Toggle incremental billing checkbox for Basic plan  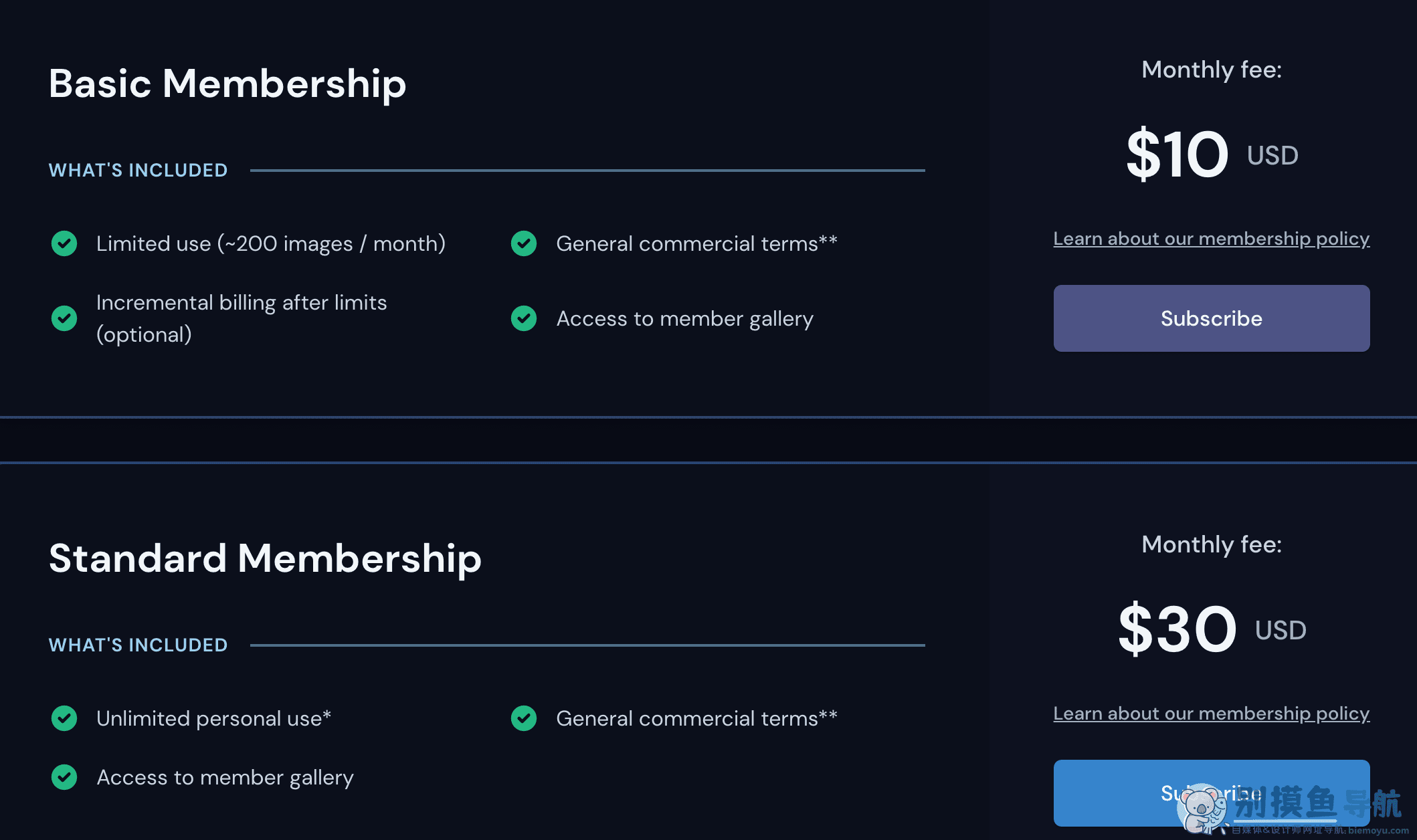pyautogui.click(x=64, y=318)
